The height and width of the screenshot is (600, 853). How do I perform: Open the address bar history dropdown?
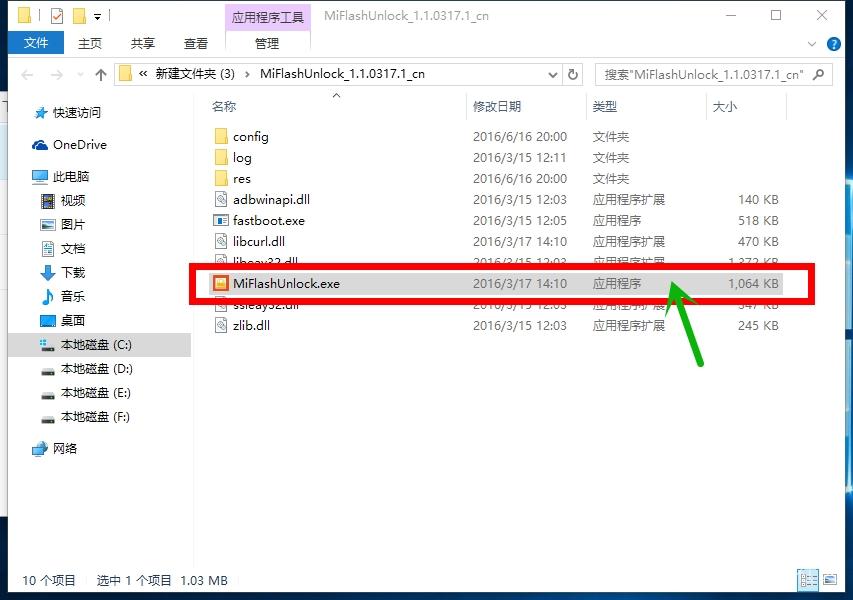click(x=554, y=73)
